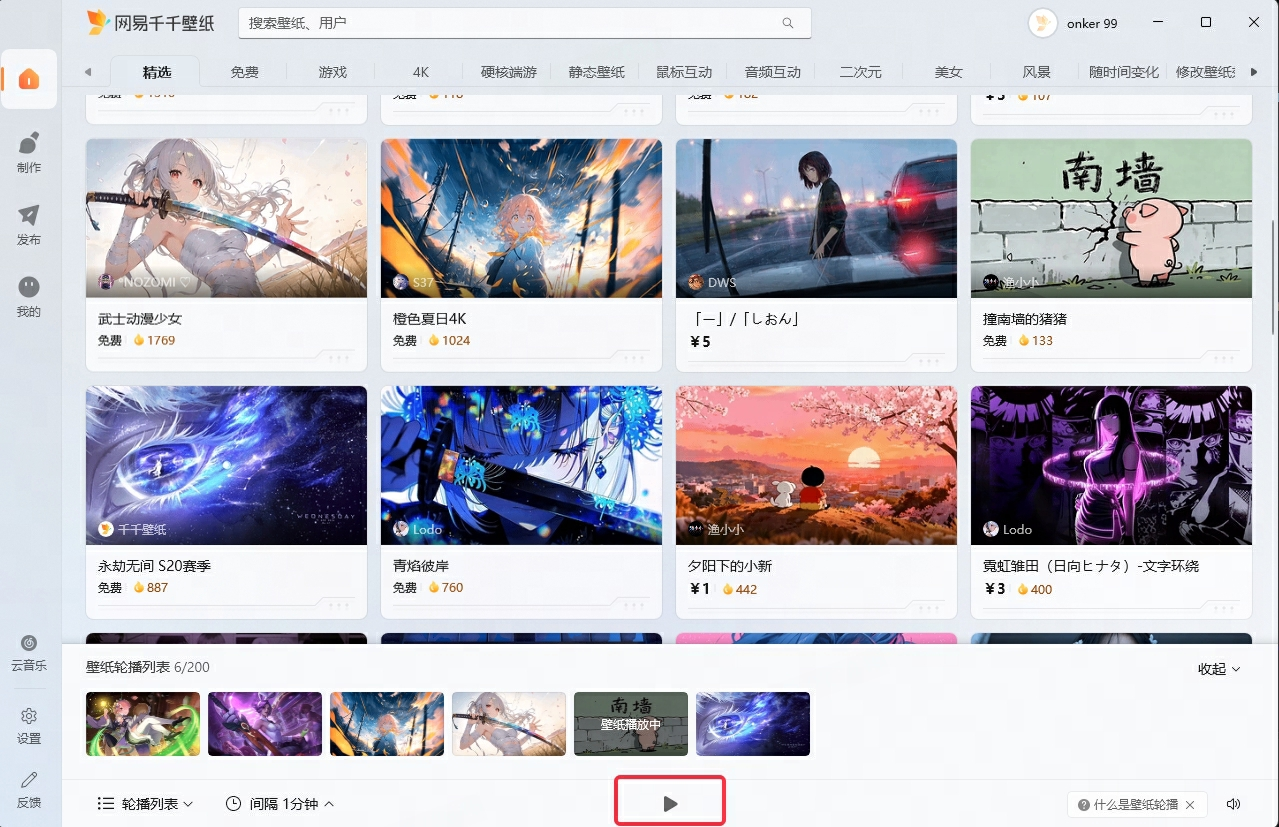Screen dimensions: 1279x827
Task: Open 设置 from the sidebar
Action: tap(29, 726)
